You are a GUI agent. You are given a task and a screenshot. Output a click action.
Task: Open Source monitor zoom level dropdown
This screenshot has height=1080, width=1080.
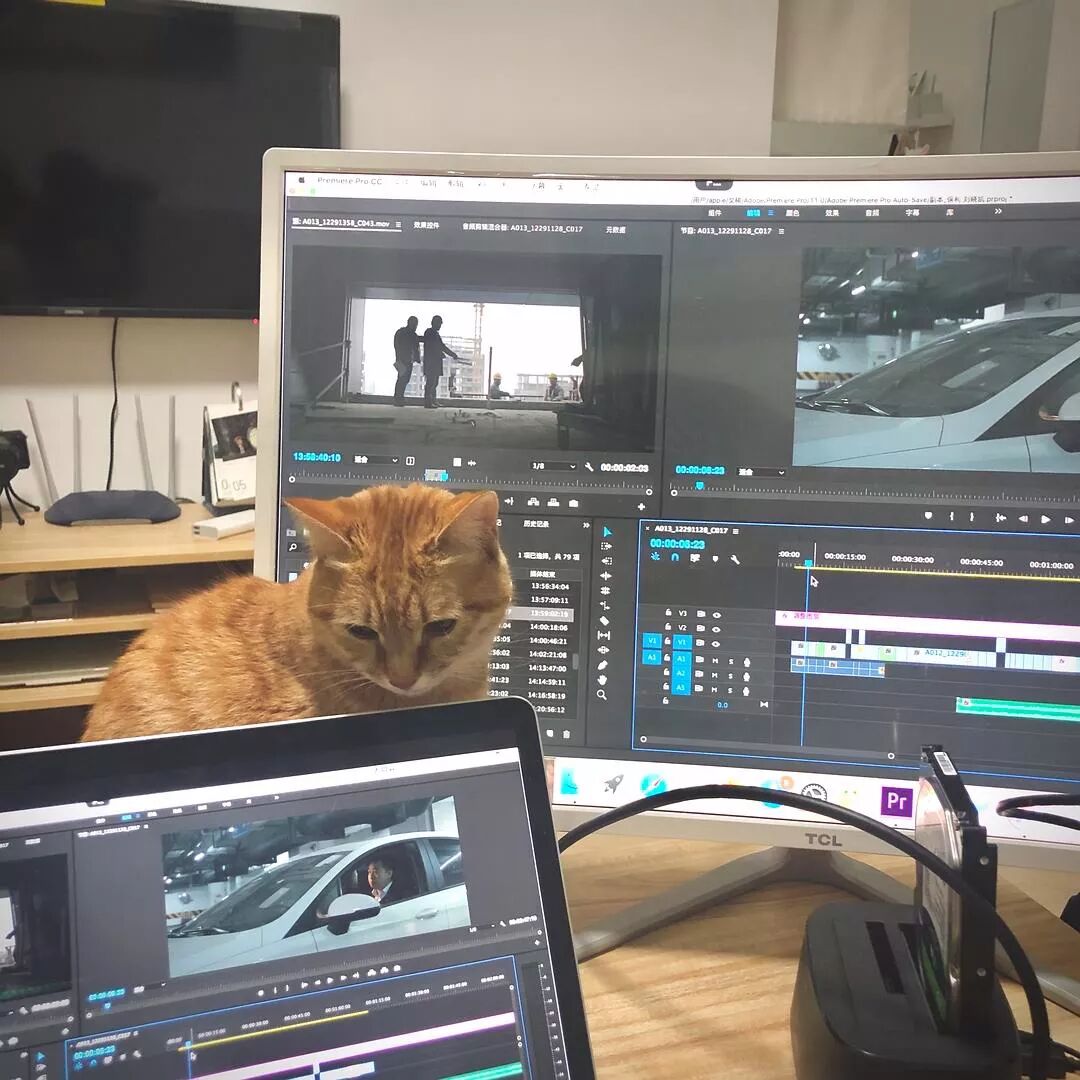coord(376,459)
